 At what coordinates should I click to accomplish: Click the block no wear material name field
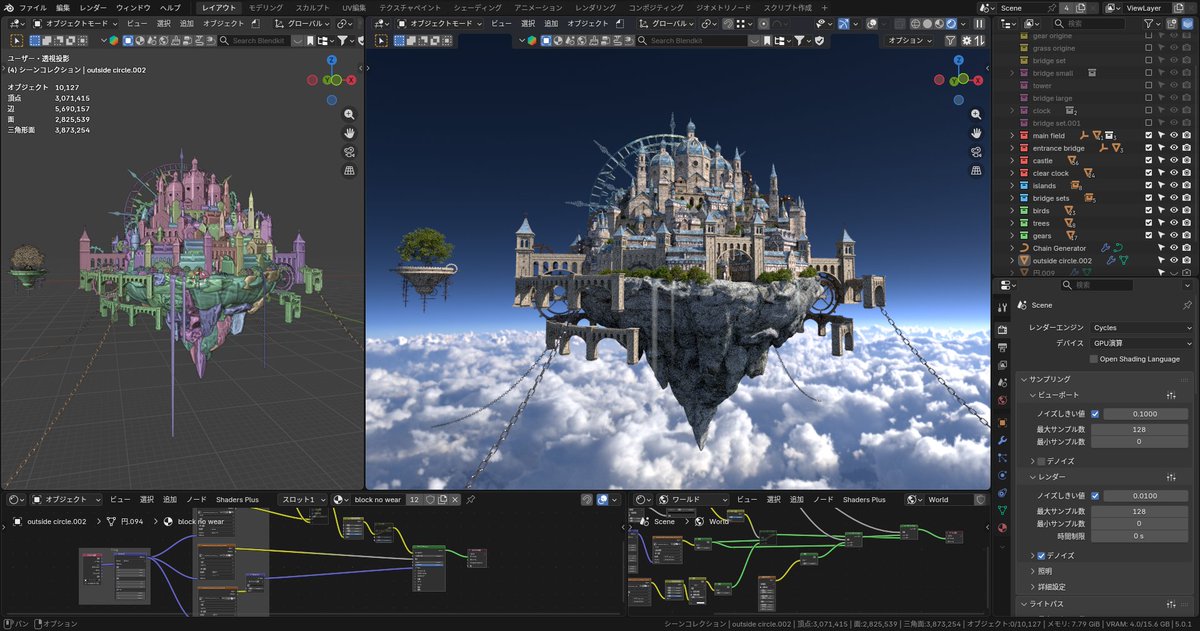click(x=378, y=499)
